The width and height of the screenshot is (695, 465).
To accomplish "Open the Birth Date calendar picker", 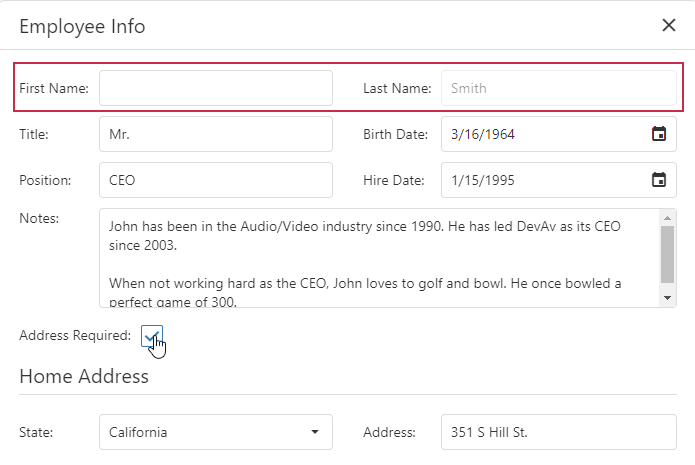I will (x=659, y=134).
